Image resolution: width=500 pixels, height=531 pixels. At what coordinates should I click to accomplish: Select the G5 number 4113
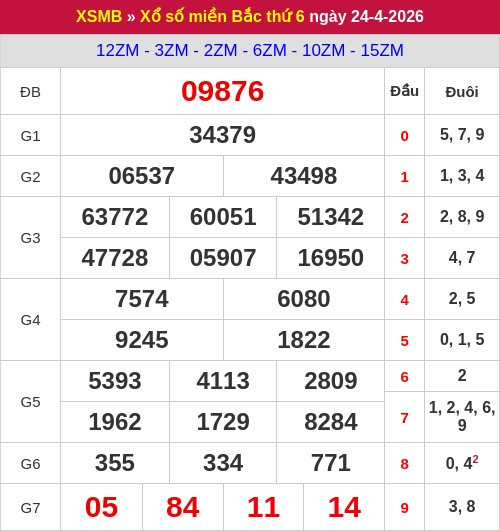click(223, 381)
